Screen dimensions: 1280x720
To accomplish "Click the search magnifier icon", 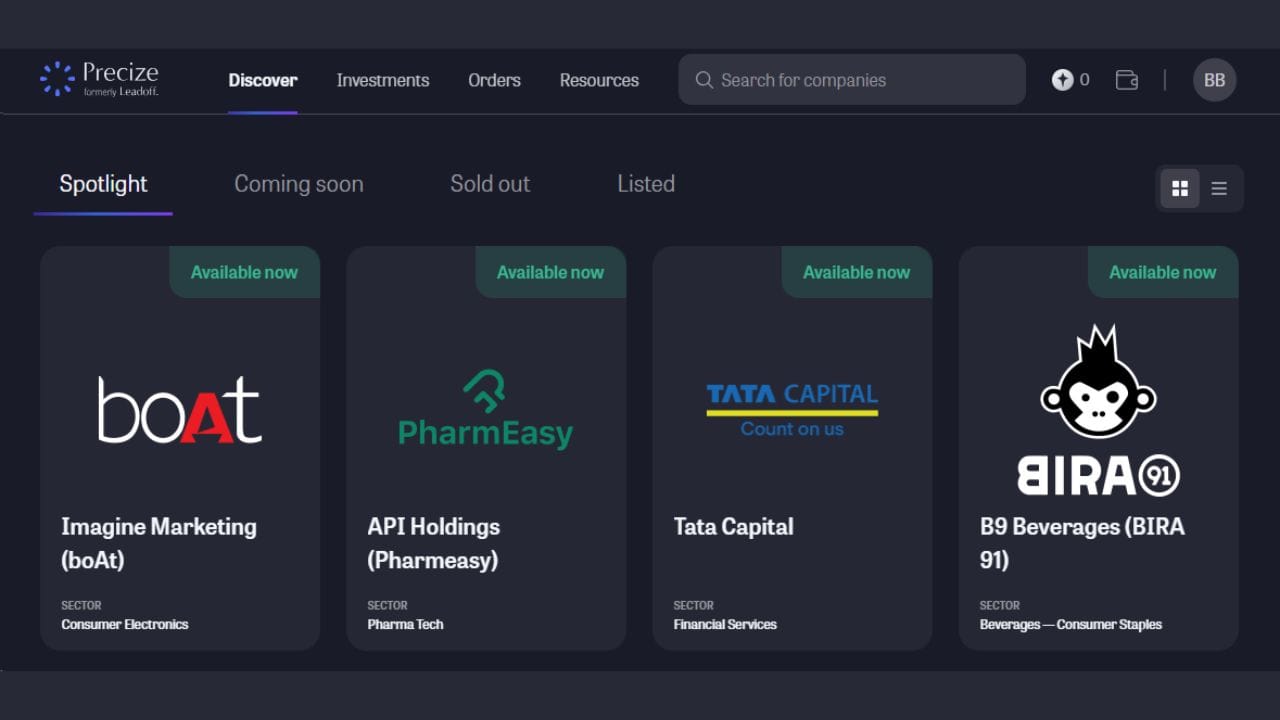I will pyautogui.click(x=704, y=80).
